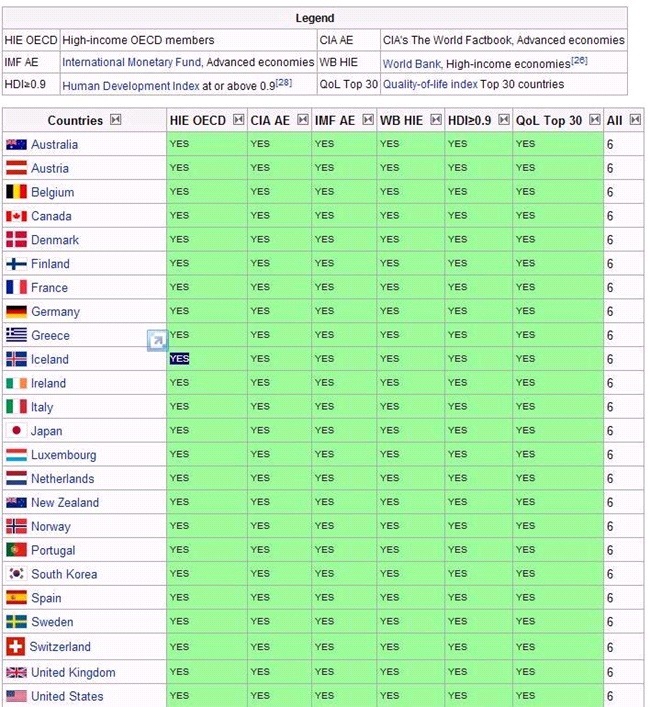Click the Greece flag icon
Image resolution: width=650 pixels, height=707 pixels.
(16, 335)
